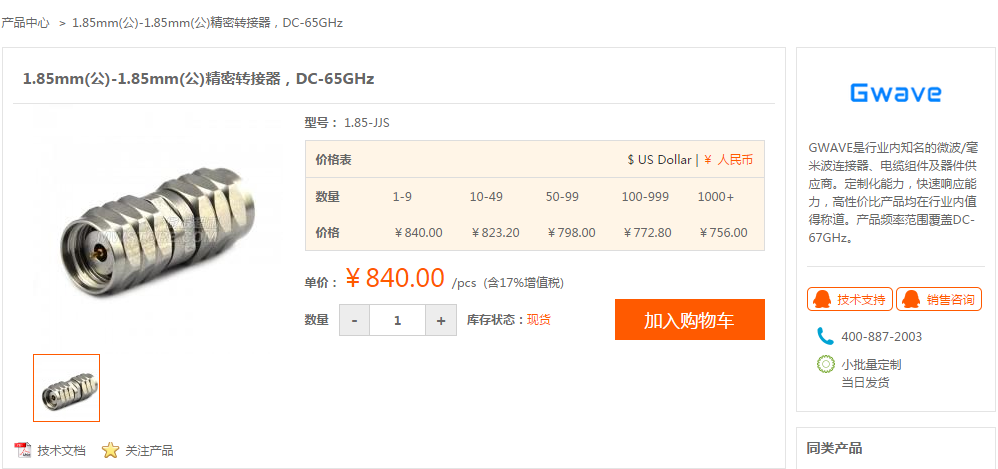Click the PDF technical document icon
Viewport: 998px width, 469px height.
pos(22,450)
